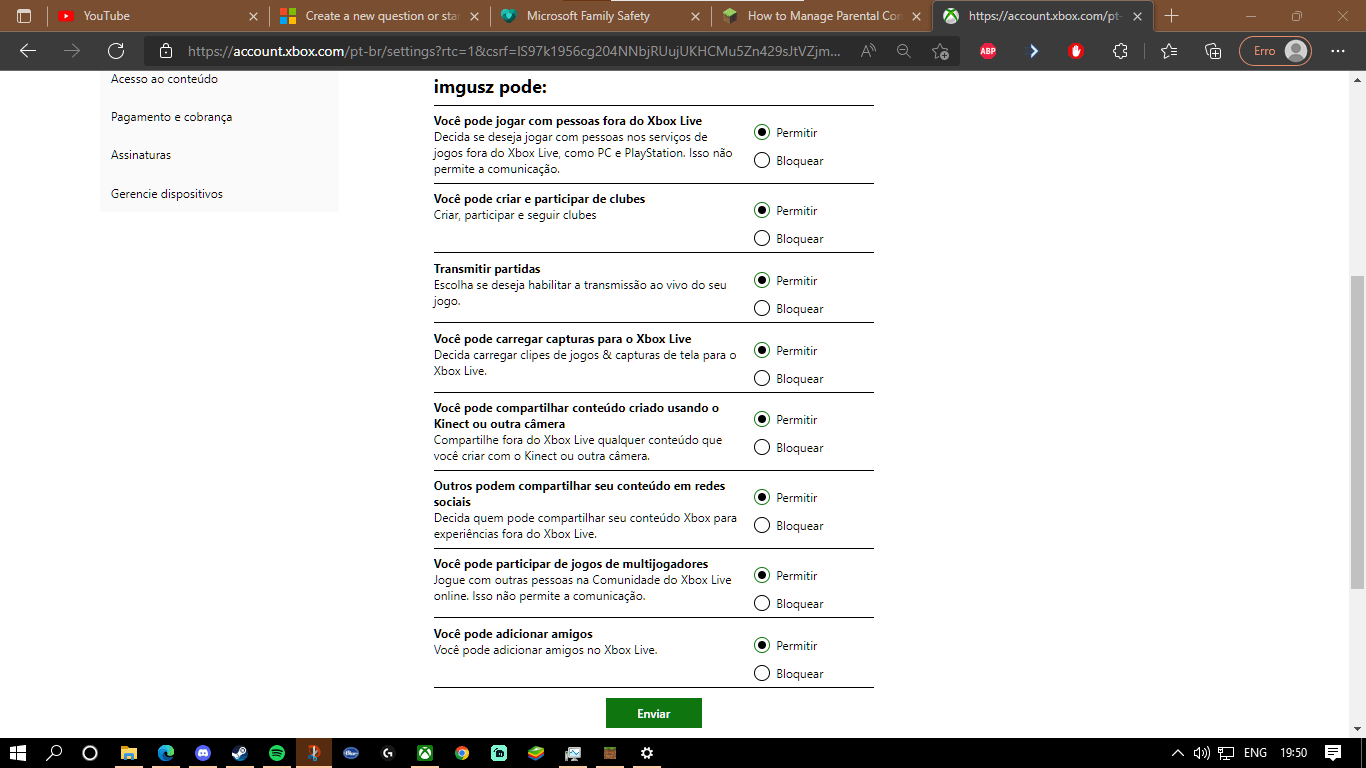The image size is (1366, 768).
Task: Open the ENG language indicator
Action: 1255,753
